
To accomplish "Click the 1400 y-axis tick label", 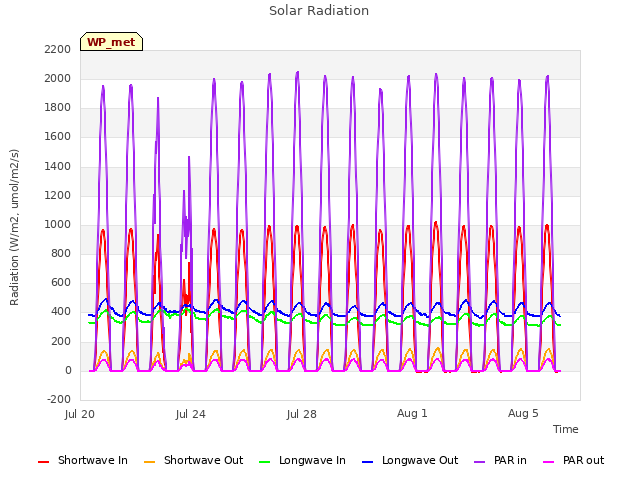I will click(58, 166).
